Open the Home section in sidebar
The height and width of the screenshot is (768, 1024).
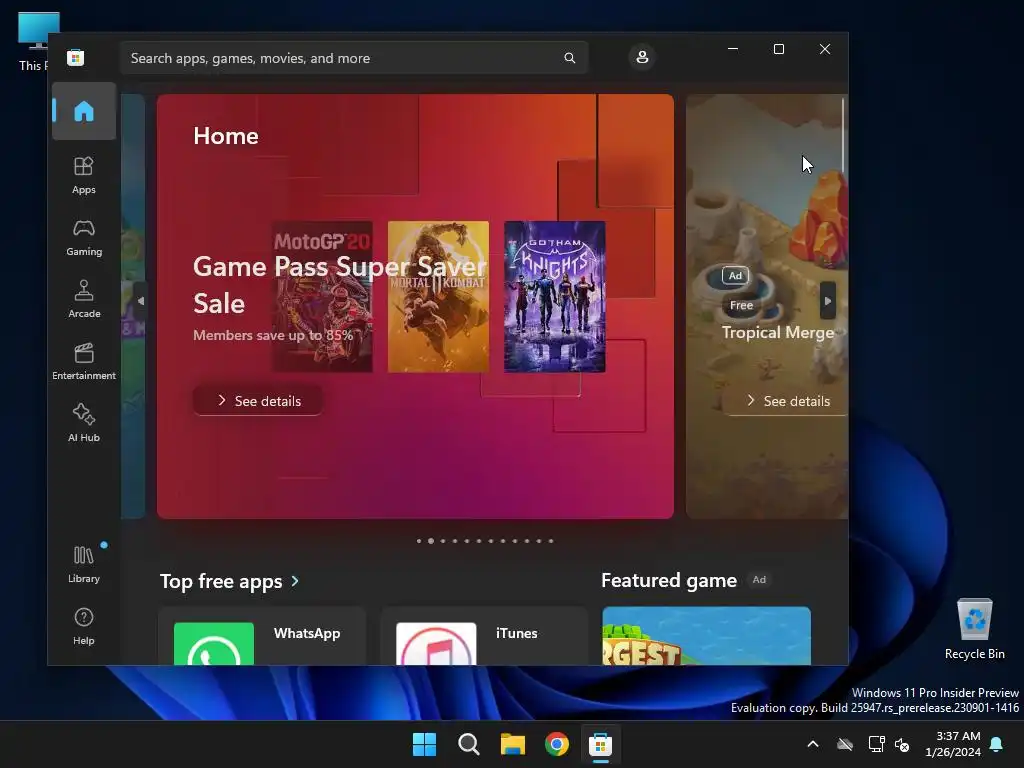click(x=84, y=111)
